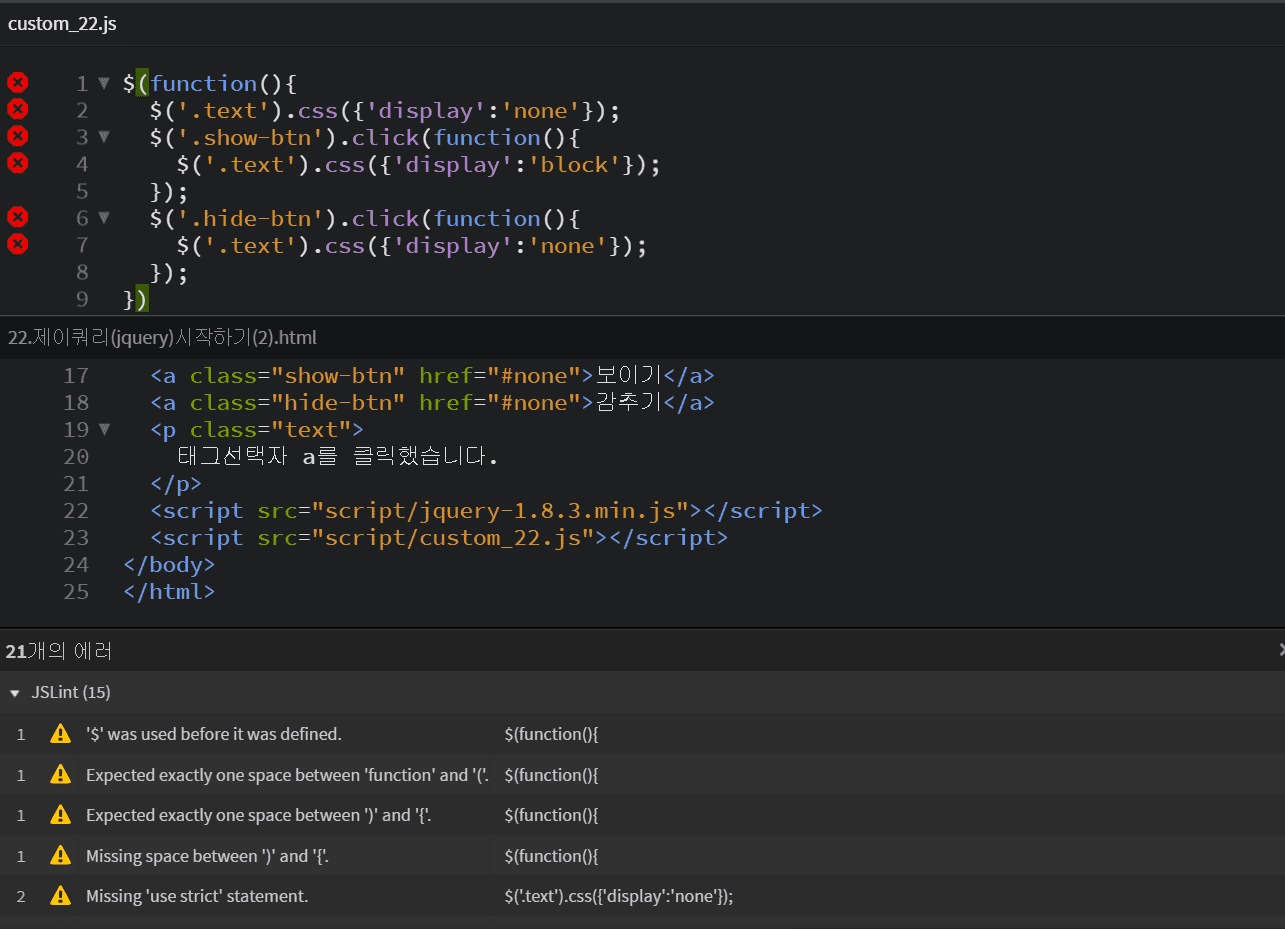Click the red error marker on line 2
This screenshot has height=929, width=1285.
pos(17,110)
